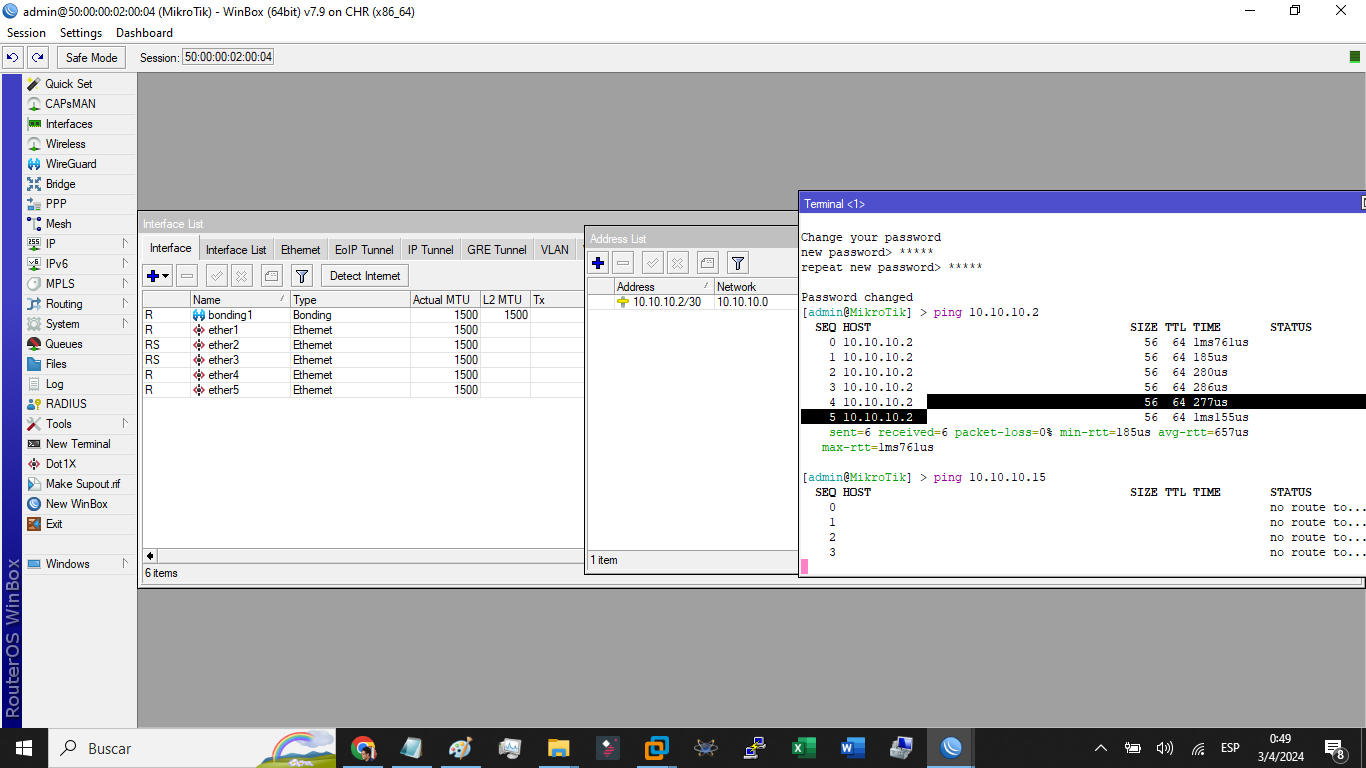Select address 10.10.10.2/30 row
Screen dimensions: 1366x768
click(693, 302)
